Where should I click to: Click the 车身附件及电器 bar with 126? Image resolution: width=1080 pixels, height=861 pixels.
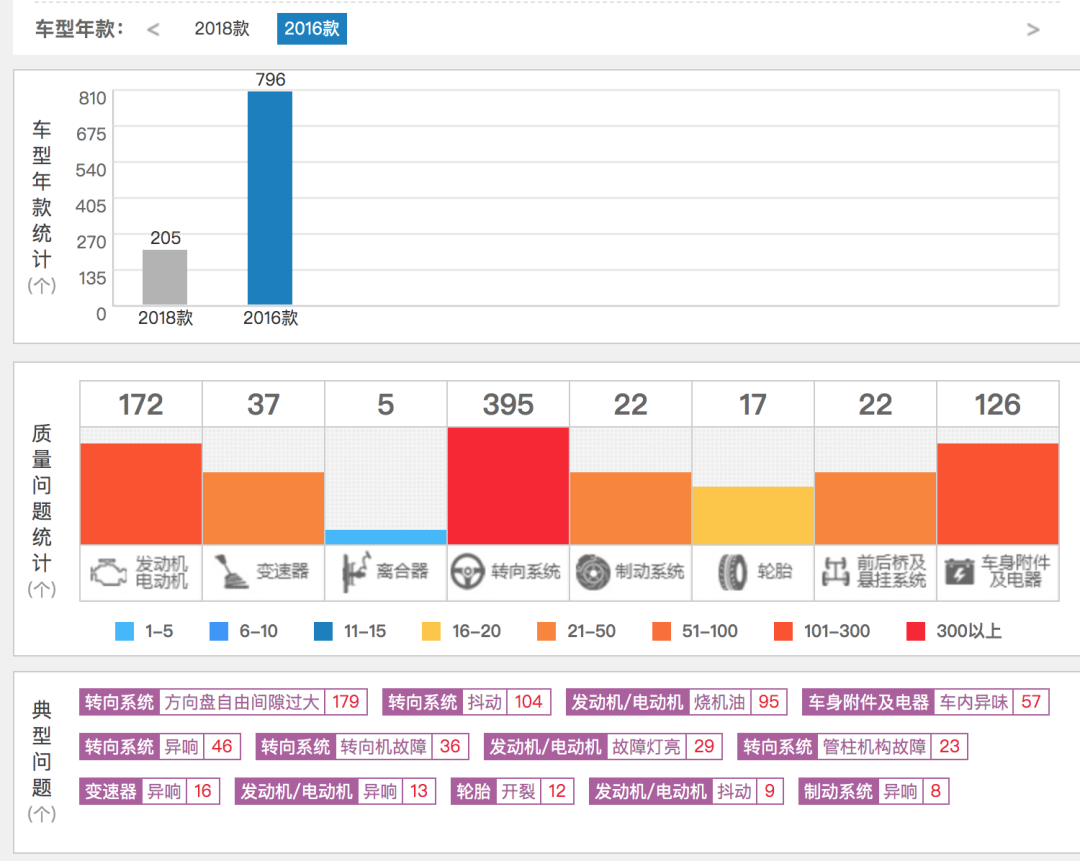pos(998,494)
